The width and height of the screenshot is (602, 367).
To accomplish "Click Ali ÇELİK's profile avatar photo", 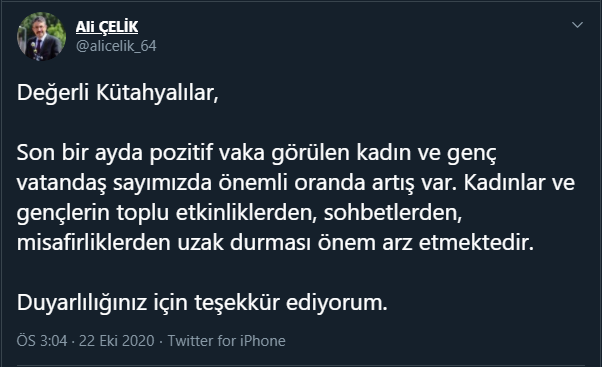I will (41, 37).
